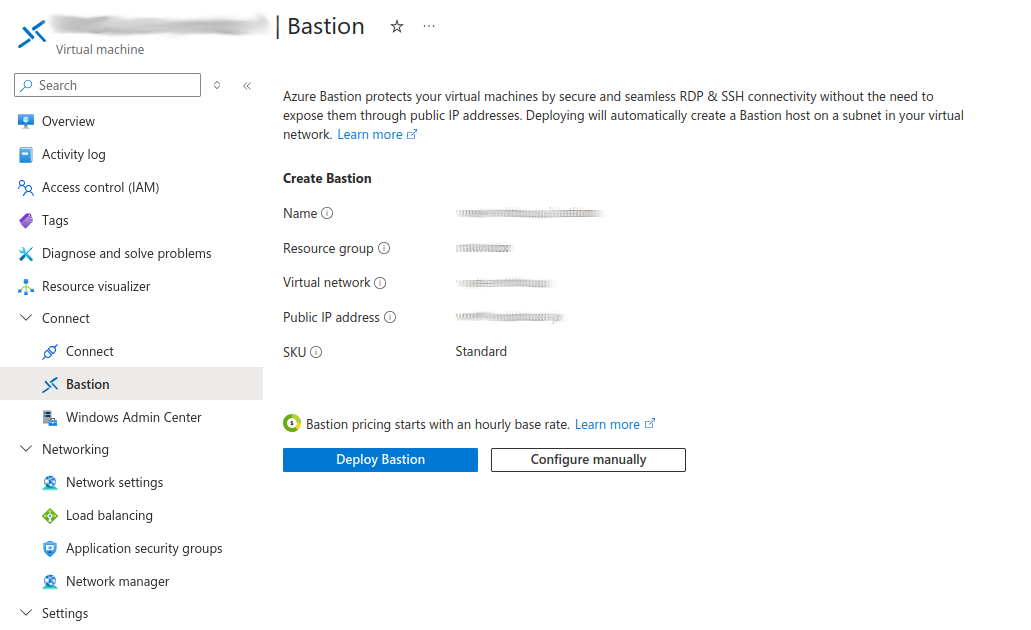Click the Overview monitor icon
This screenshot has height=630, width=1031.
(26, 121)
